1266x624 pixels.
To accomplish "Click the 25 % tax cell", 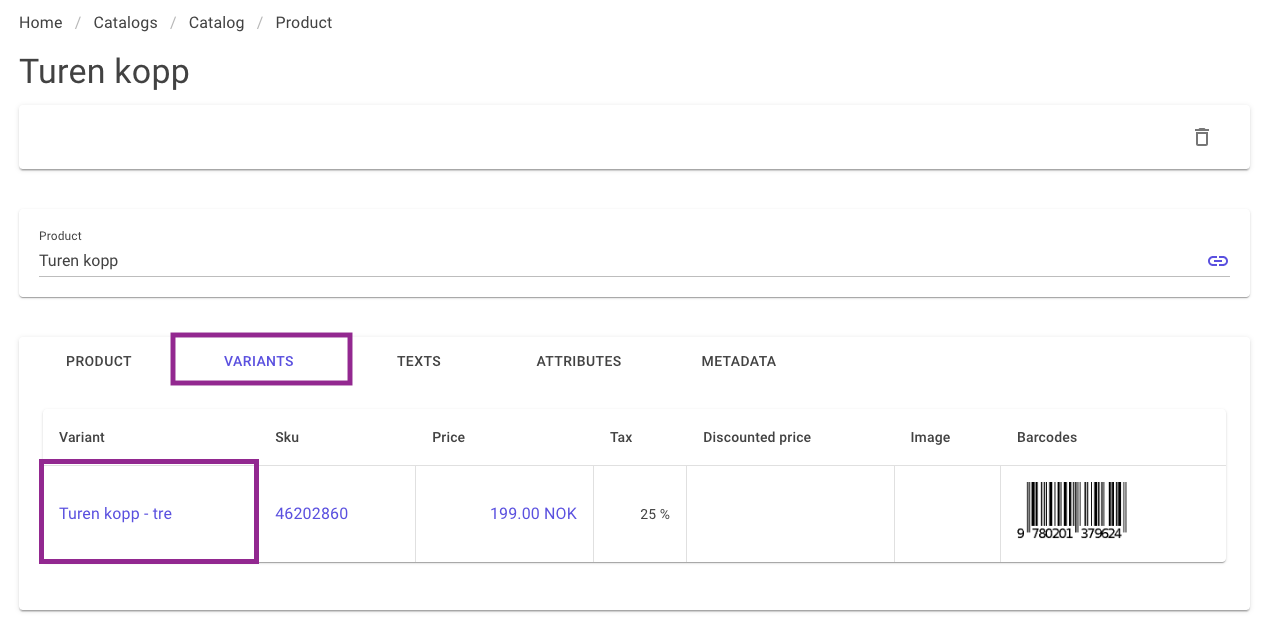I will tap(655, 514).
